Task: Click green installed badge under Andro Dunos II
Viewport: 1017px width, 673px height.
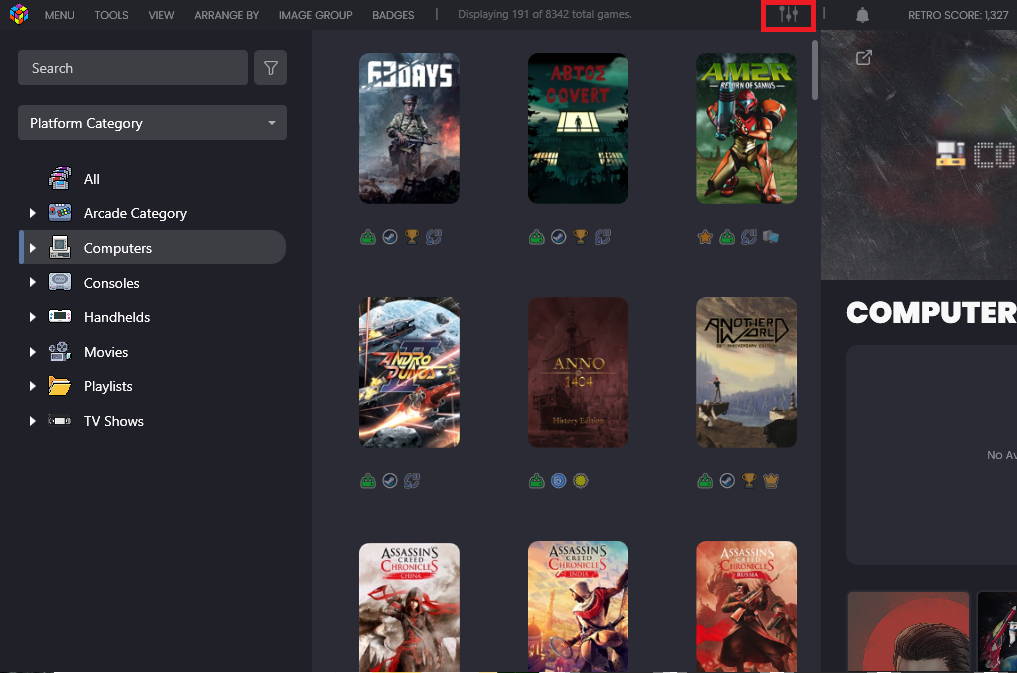Action: point(368,480)
